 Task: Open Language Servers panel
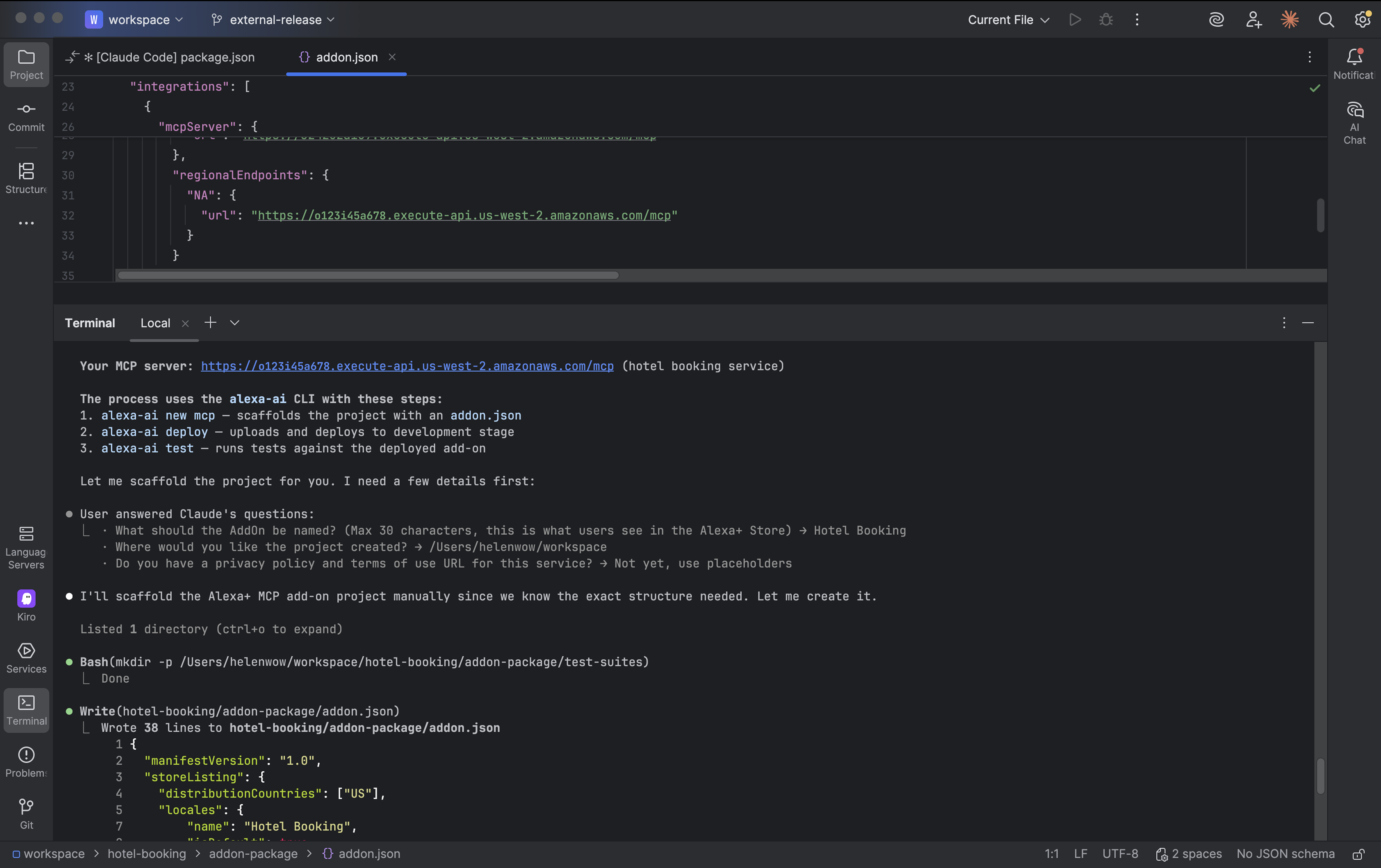26,548
